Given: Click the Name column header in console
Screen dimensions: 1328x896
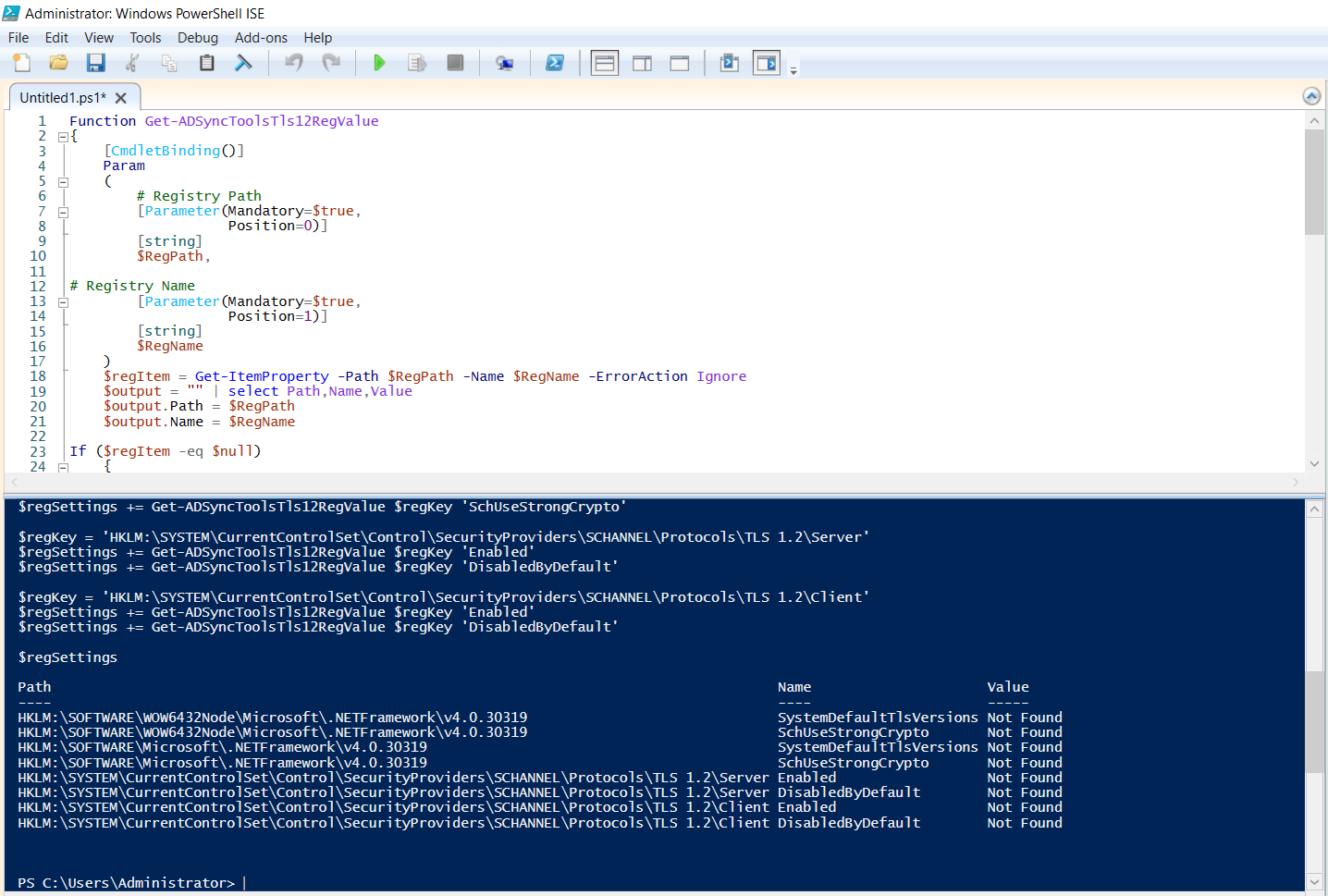Looking at the screenshot, I should [794, 687].
